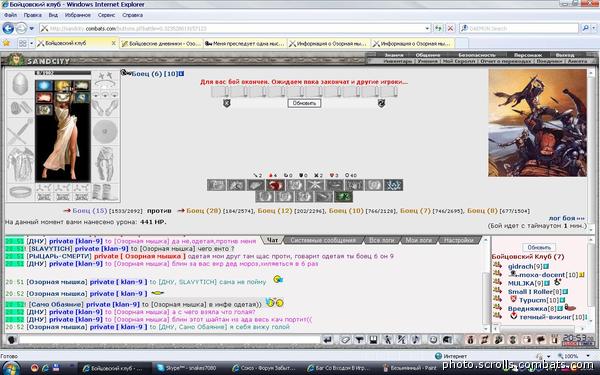This screenshot has width=600, height=375.
Task: Open the round shield equipment slot
Action: [x=105, y=132]
